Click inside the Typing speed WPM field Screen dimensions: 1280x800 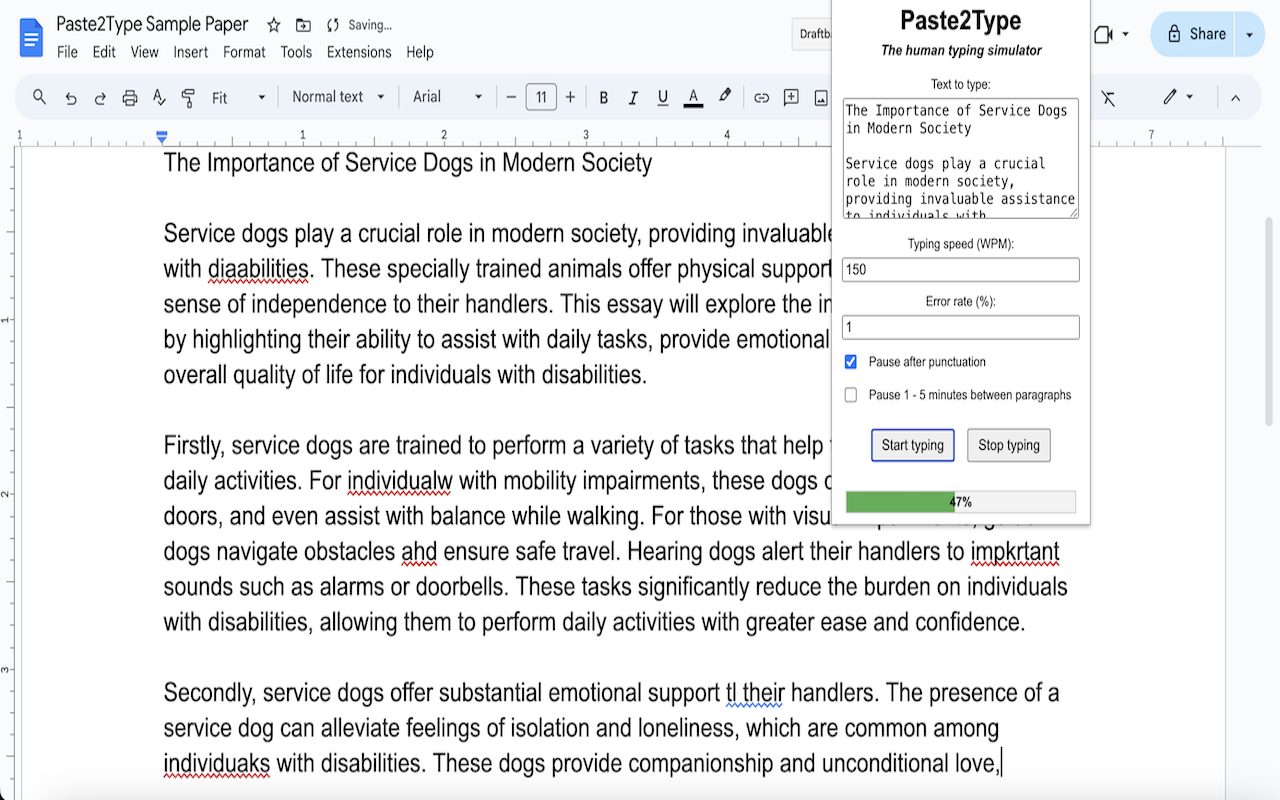[960, 269]
